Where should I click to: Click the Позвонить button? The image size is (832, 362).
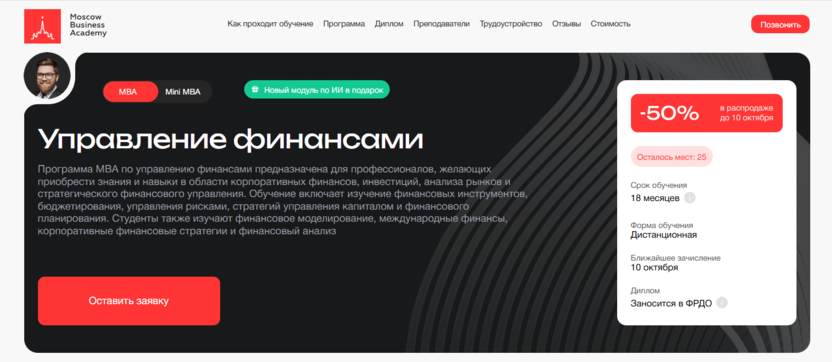780,24
